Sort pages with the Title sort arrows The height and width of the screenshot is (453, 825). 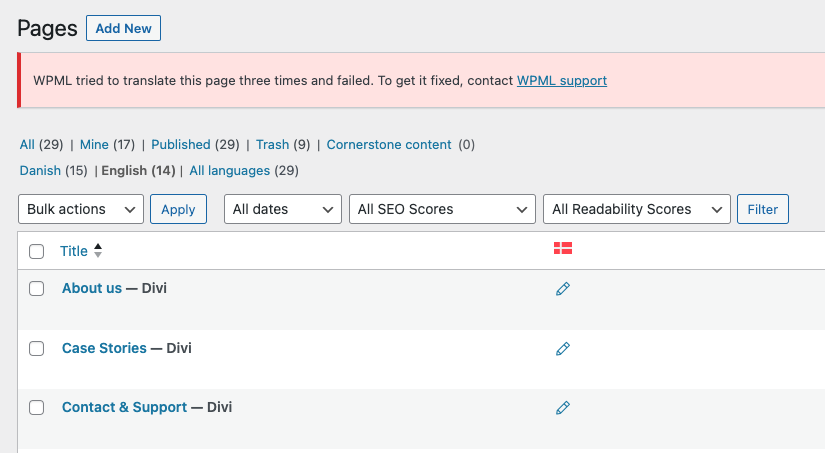[x=98, y=251]
